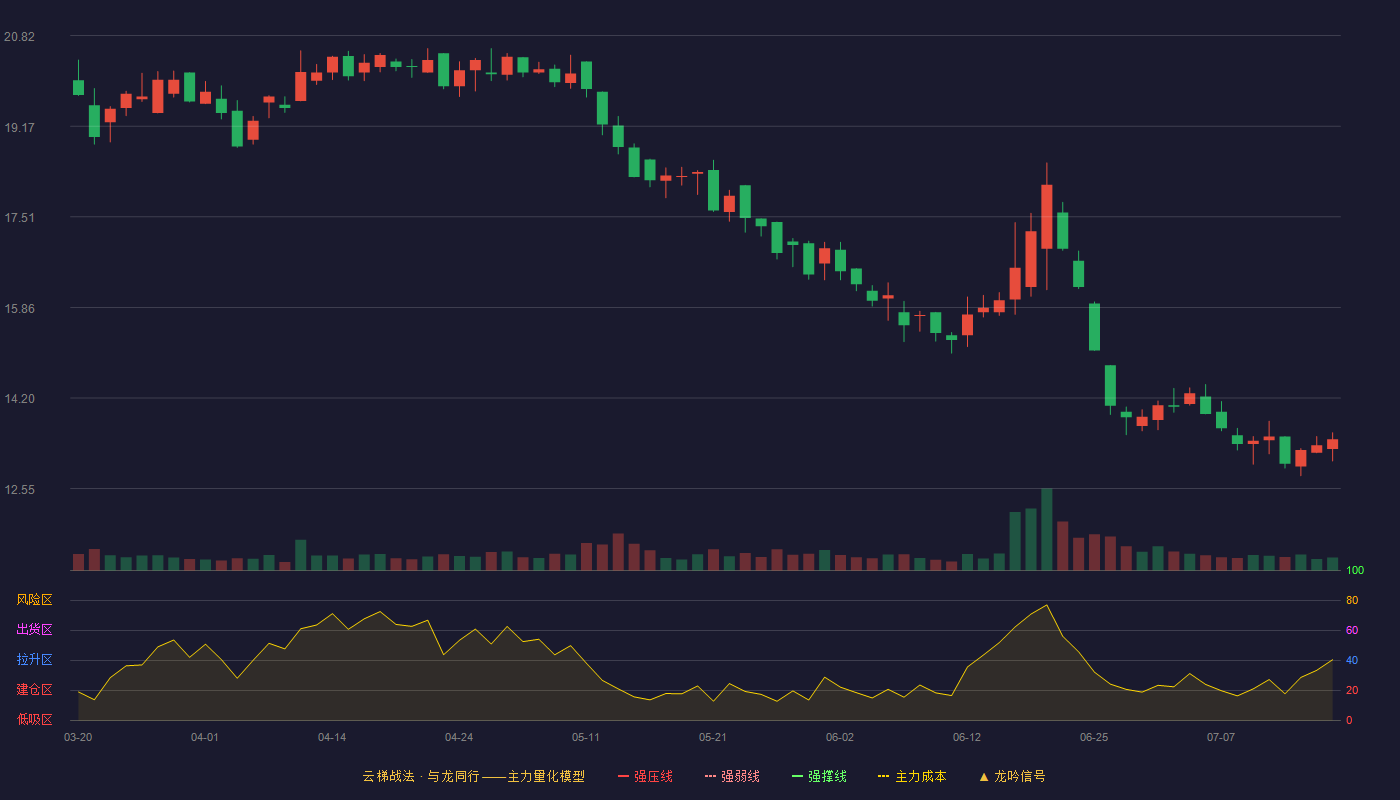Click the 14.20 price axis label
The width and height of the screenshot is (1400, 800).
pyautogui.click(x=19, y=399)
